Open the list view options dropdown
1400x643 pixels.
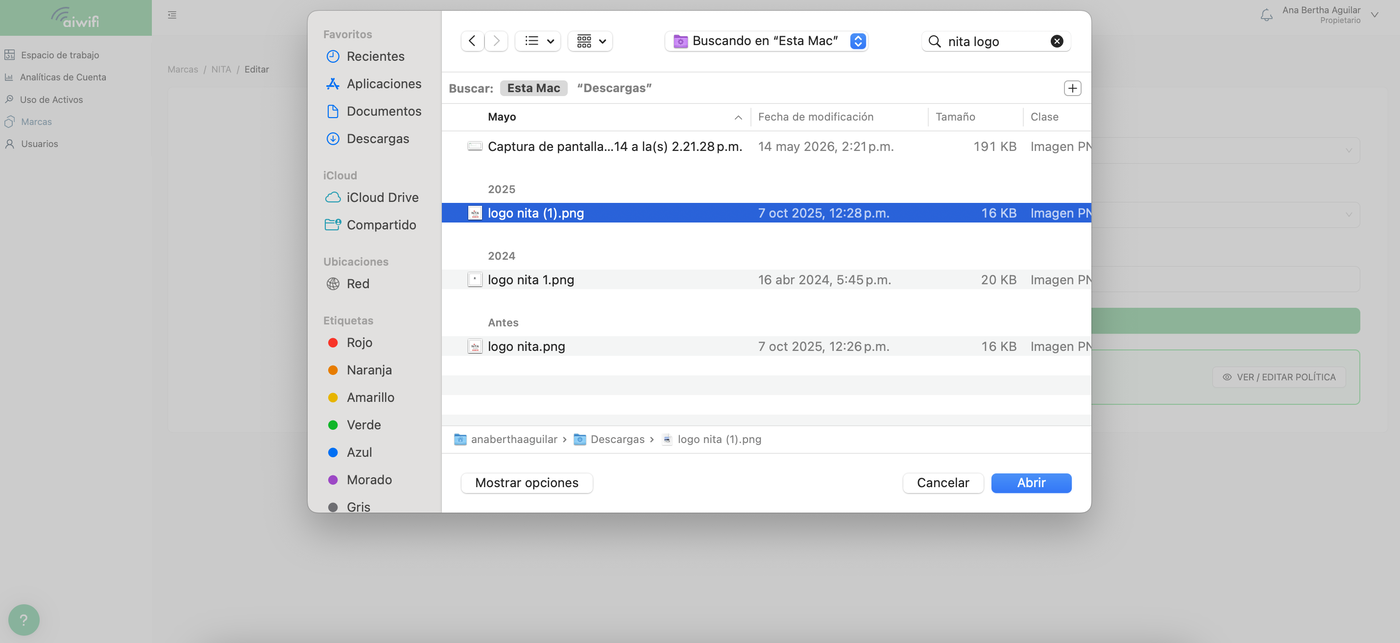click(x=538, y=41)
